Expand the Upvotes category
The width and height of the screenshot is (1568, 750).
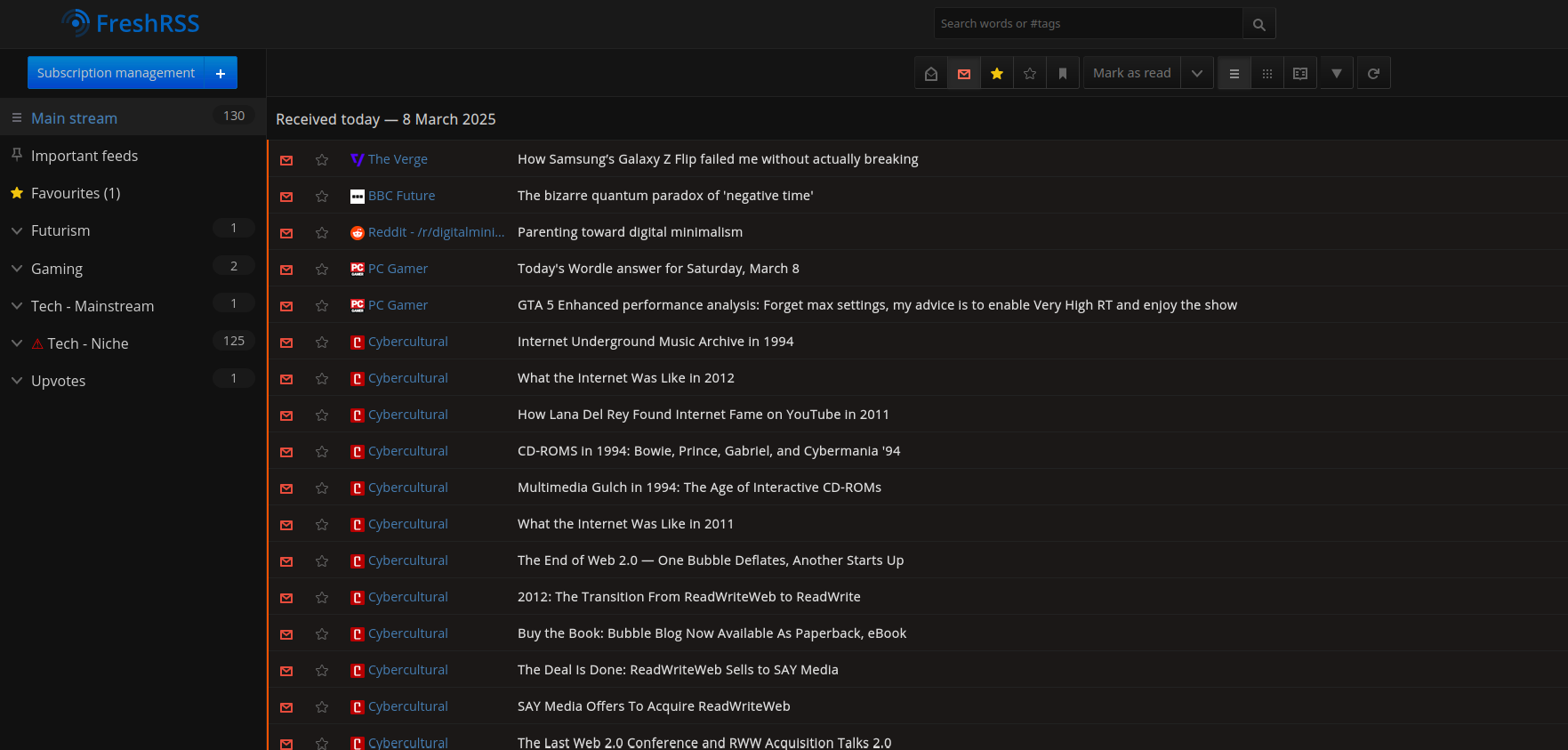[x=17, y=381]
